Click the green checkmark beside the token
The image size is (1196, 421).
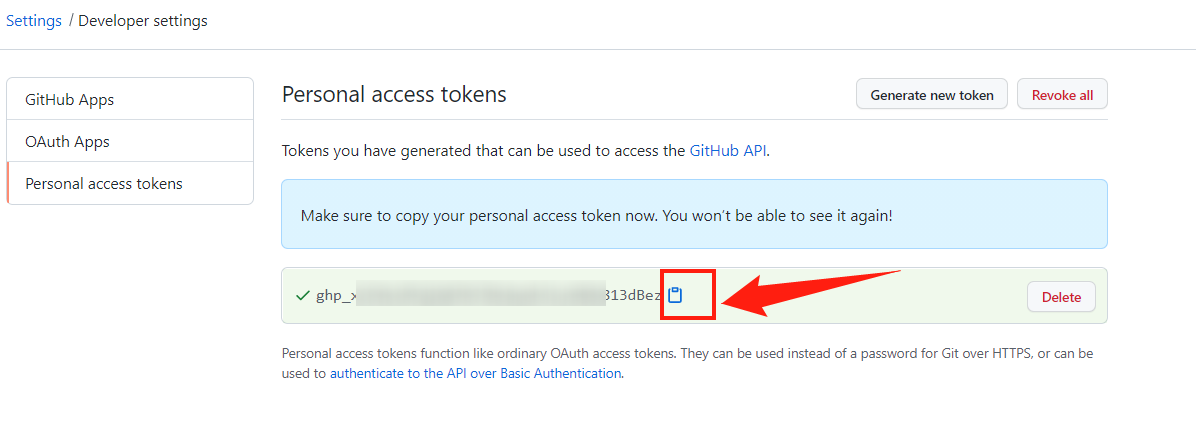coord(302,296)
